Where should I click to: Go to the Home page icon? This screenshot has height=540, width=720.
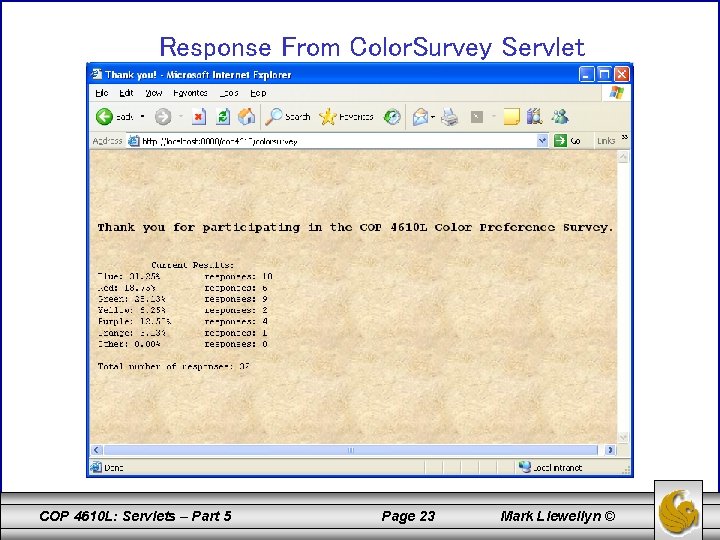[247, 117]
